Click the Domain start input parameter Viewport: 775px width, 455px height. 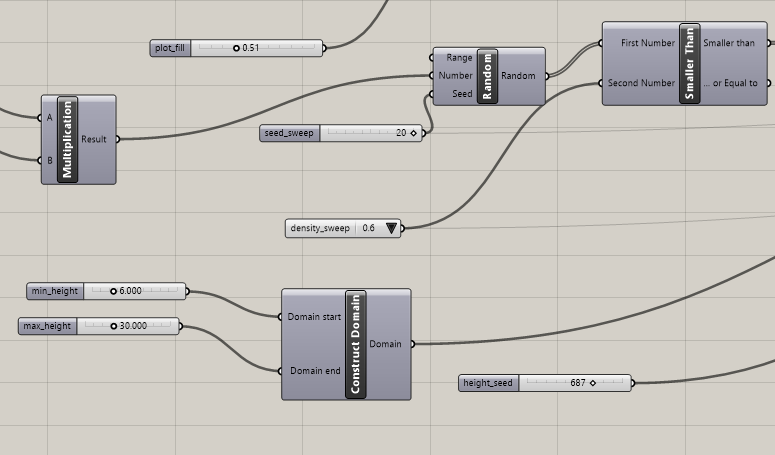pyautogui.click(x=314, y=317)
